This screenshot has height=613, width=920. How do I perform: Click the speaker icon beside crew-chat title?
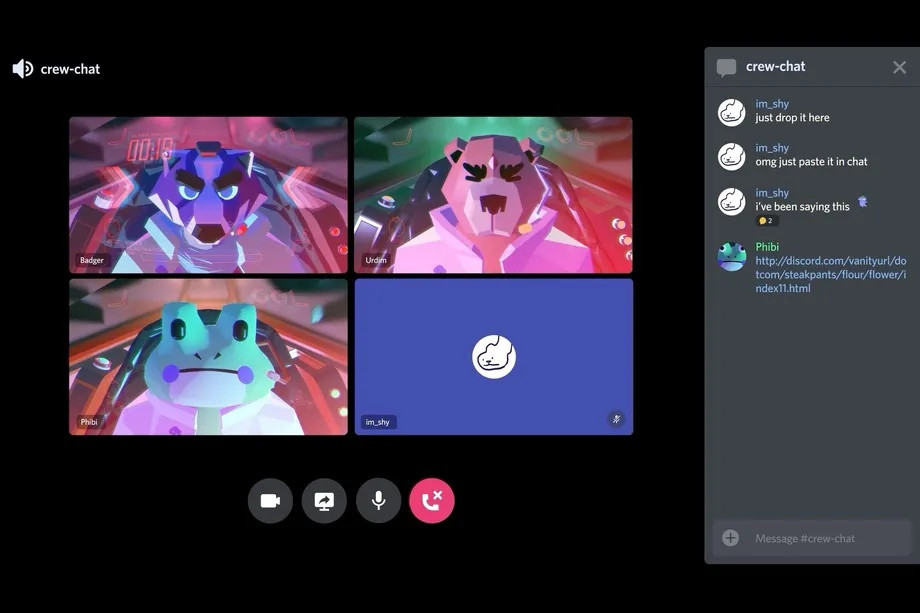point(23,69)
